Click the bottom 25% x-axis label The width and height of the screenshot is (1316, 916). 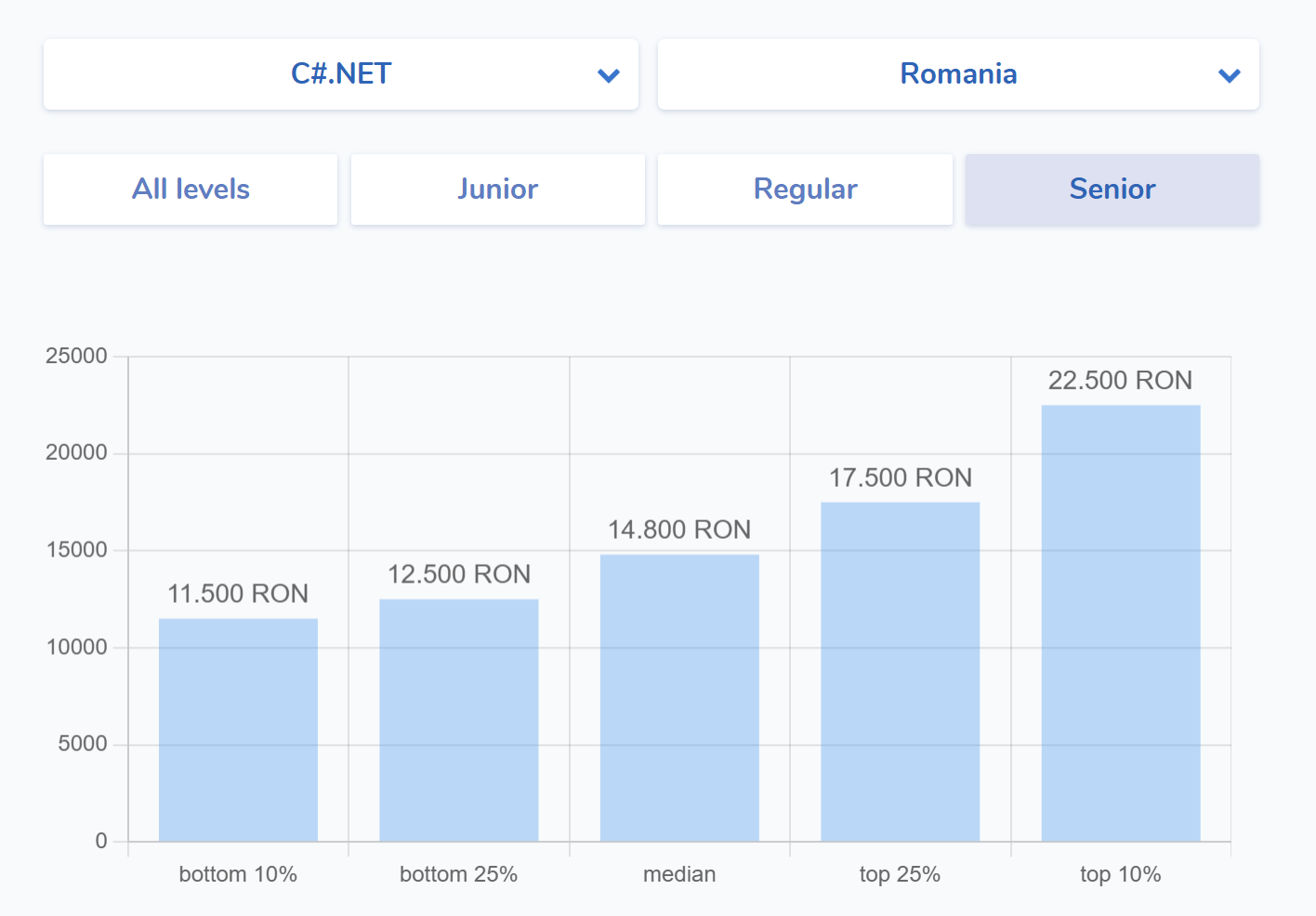click(x=458, y=874)
